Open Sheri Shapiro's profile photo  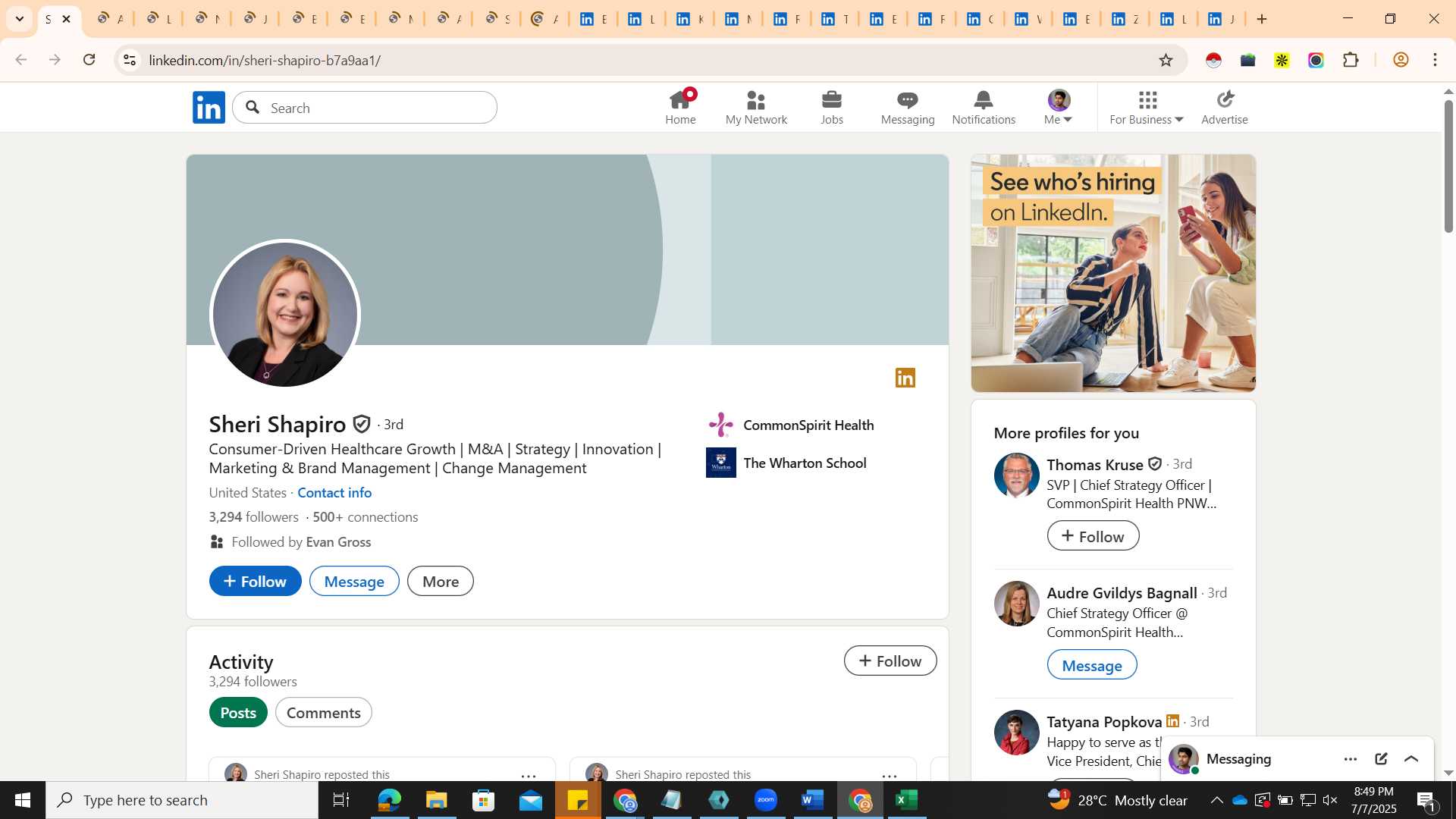click(x=284, y=315)
